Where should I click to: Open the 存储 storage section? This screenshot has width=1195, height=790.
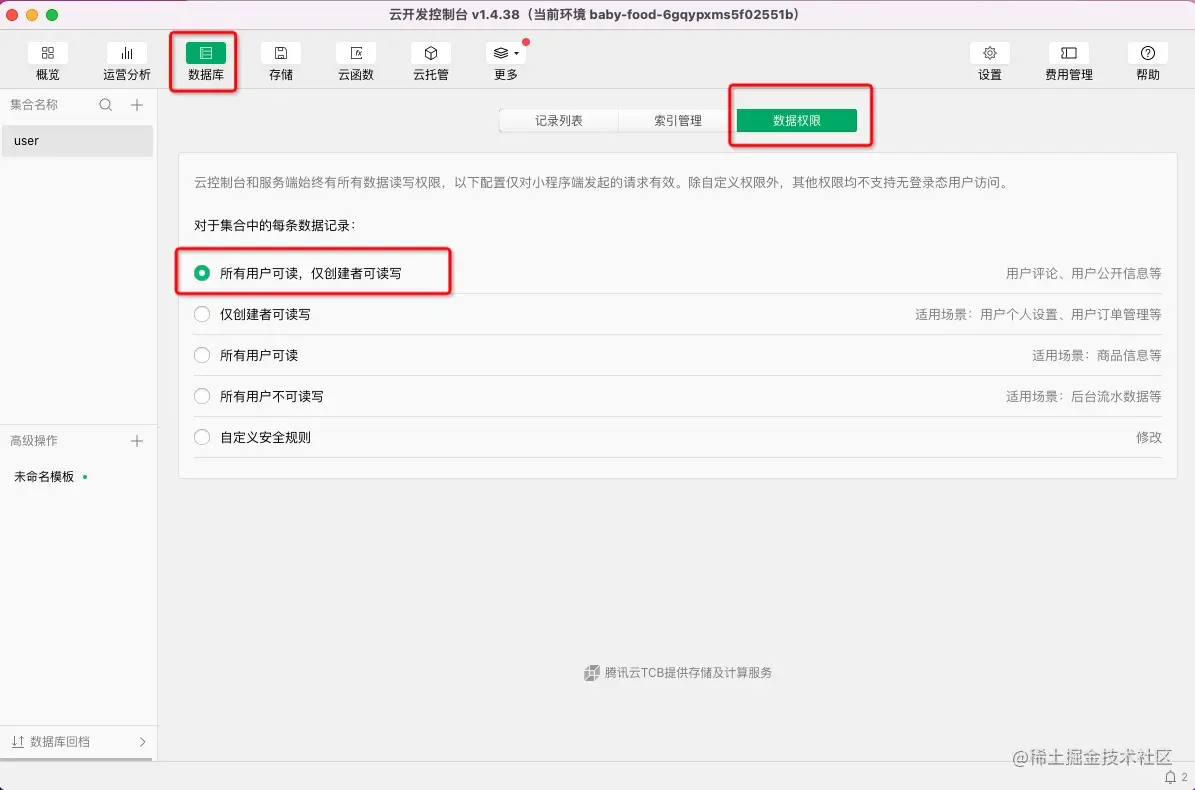click(280, 61)
